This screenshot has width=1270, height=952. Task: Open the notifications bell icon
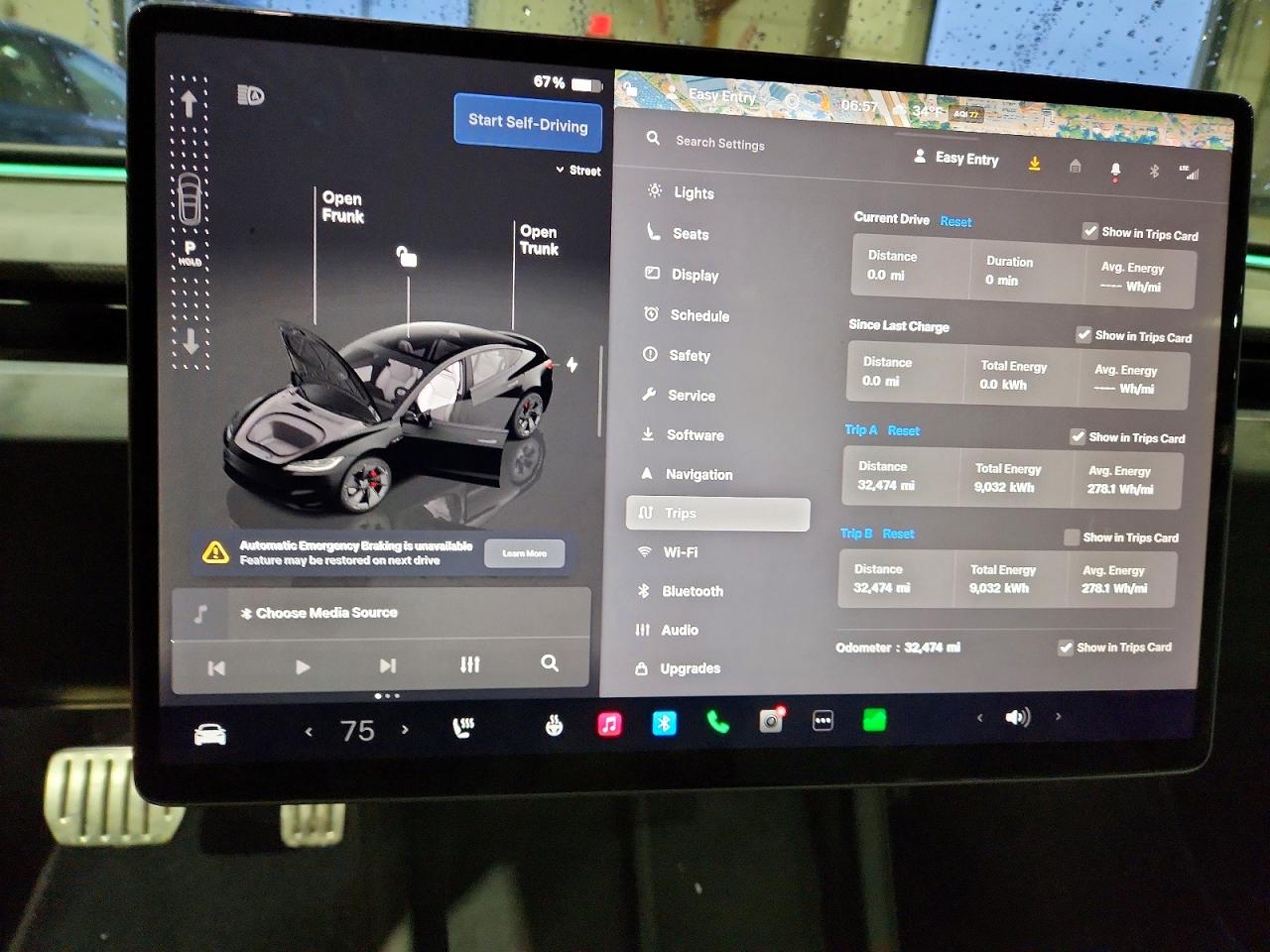point(1115,171)
